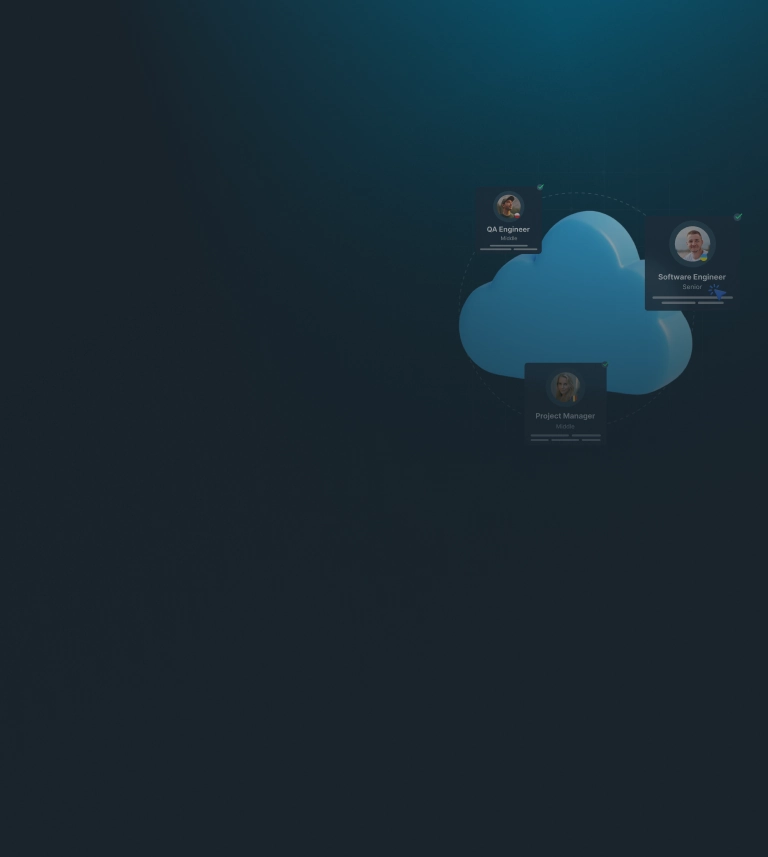Click the Middle level under Project Manager
The width and height of the screenshot is (768, 857).
pyautogui.click(x=565, y=426)
